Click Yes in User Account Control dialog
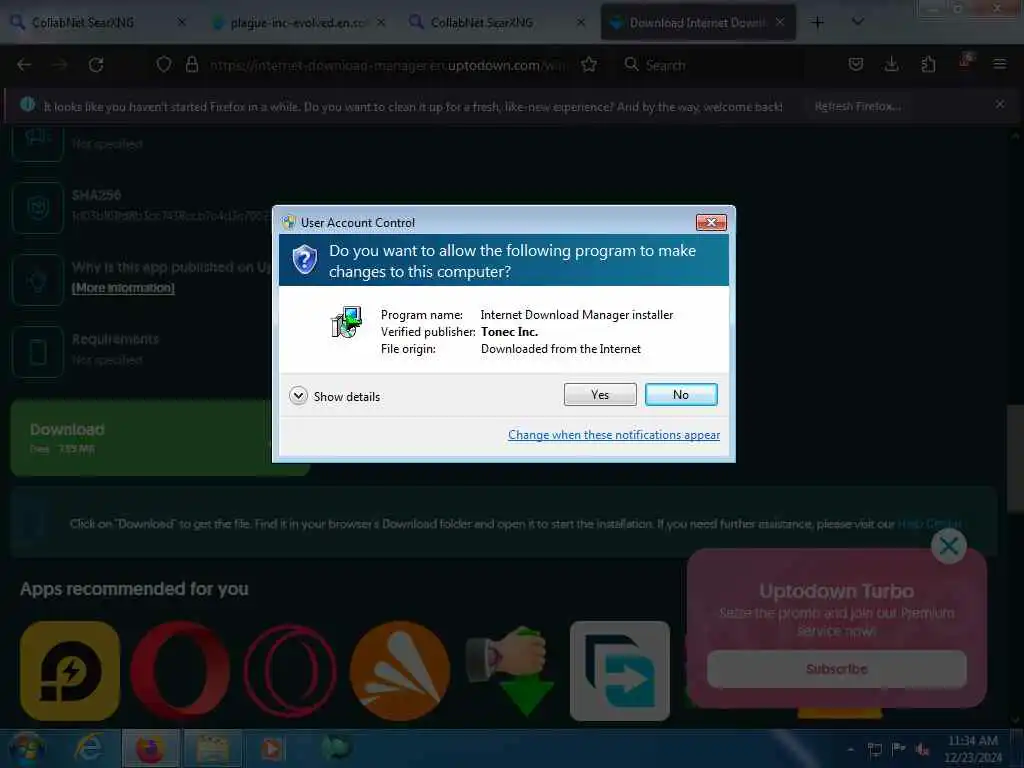Viewport: 1024px width, 768px height. (600, 394)
